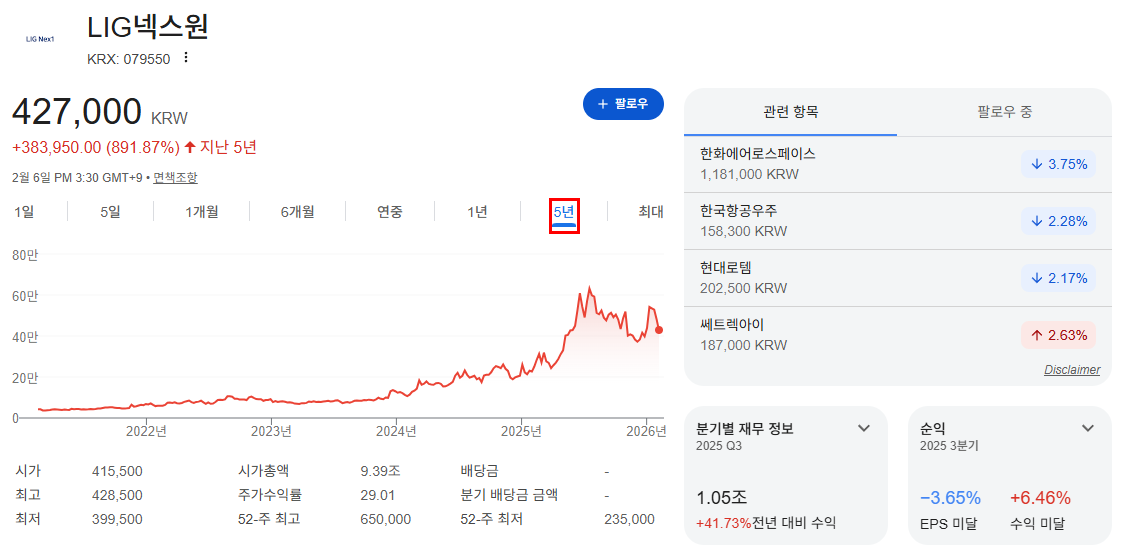1129x558 pixels.
Task: Click the red endpoint dot on the price chart
Action: click(659, 330)
